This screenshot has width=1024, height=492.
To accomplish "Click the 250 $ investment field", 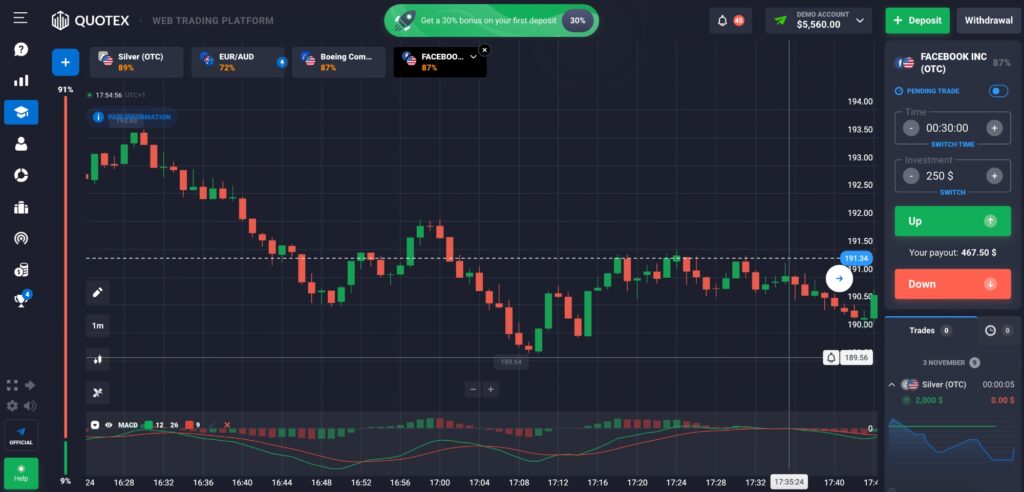I will coord(952,176).
